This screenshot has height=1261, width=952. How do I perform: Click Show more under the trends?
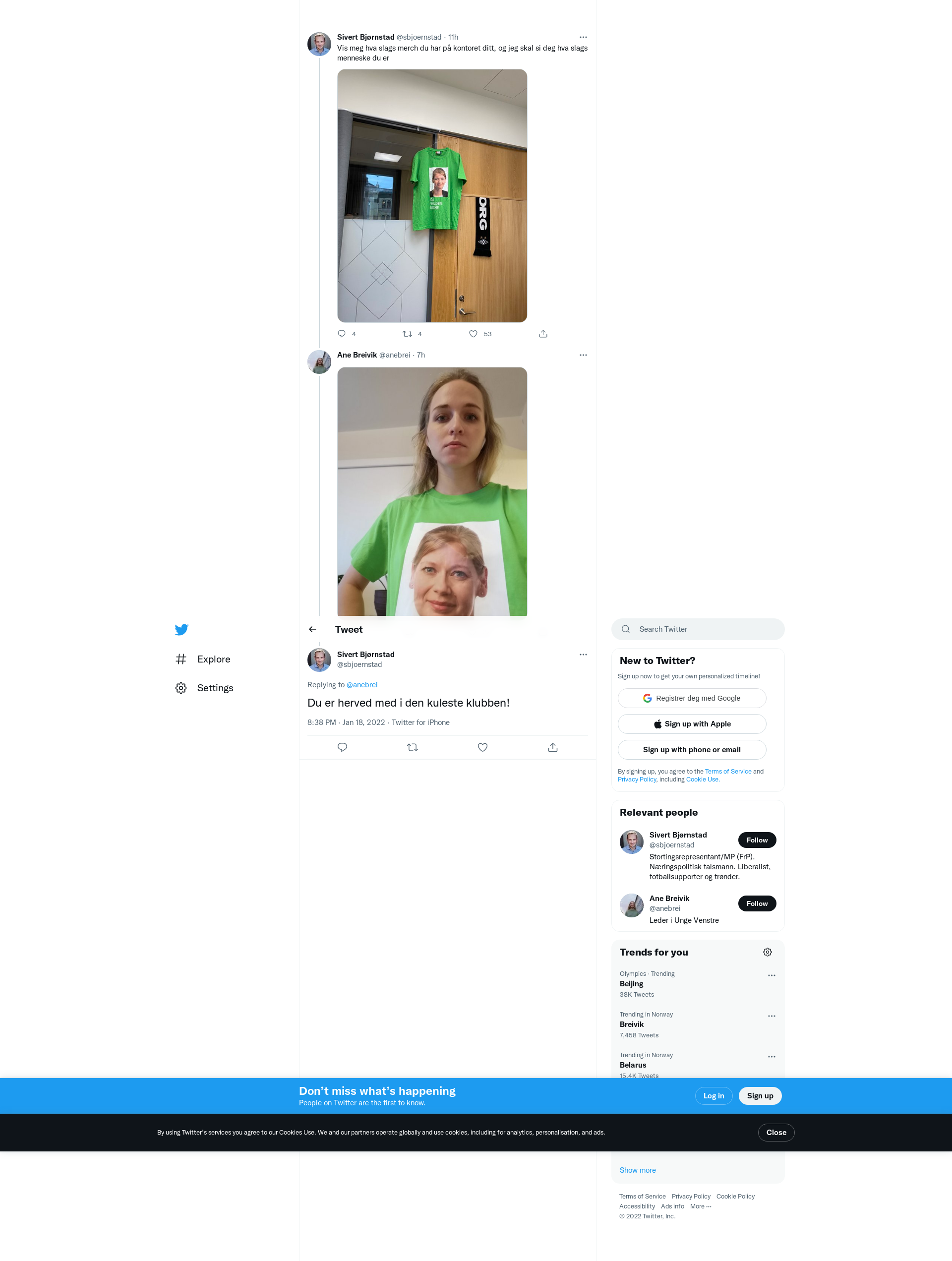pos(637,1170)
